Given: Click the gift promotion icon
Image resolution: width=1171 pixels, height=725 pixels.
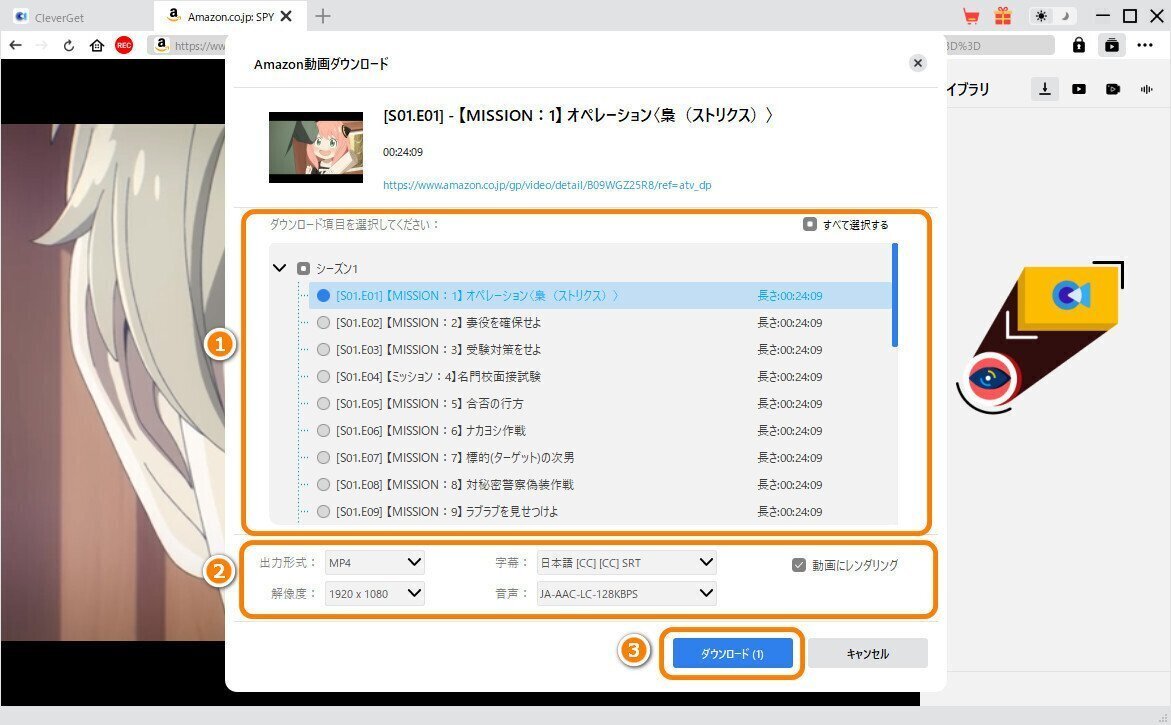Looking at the screenshot, I should 1001,15.
